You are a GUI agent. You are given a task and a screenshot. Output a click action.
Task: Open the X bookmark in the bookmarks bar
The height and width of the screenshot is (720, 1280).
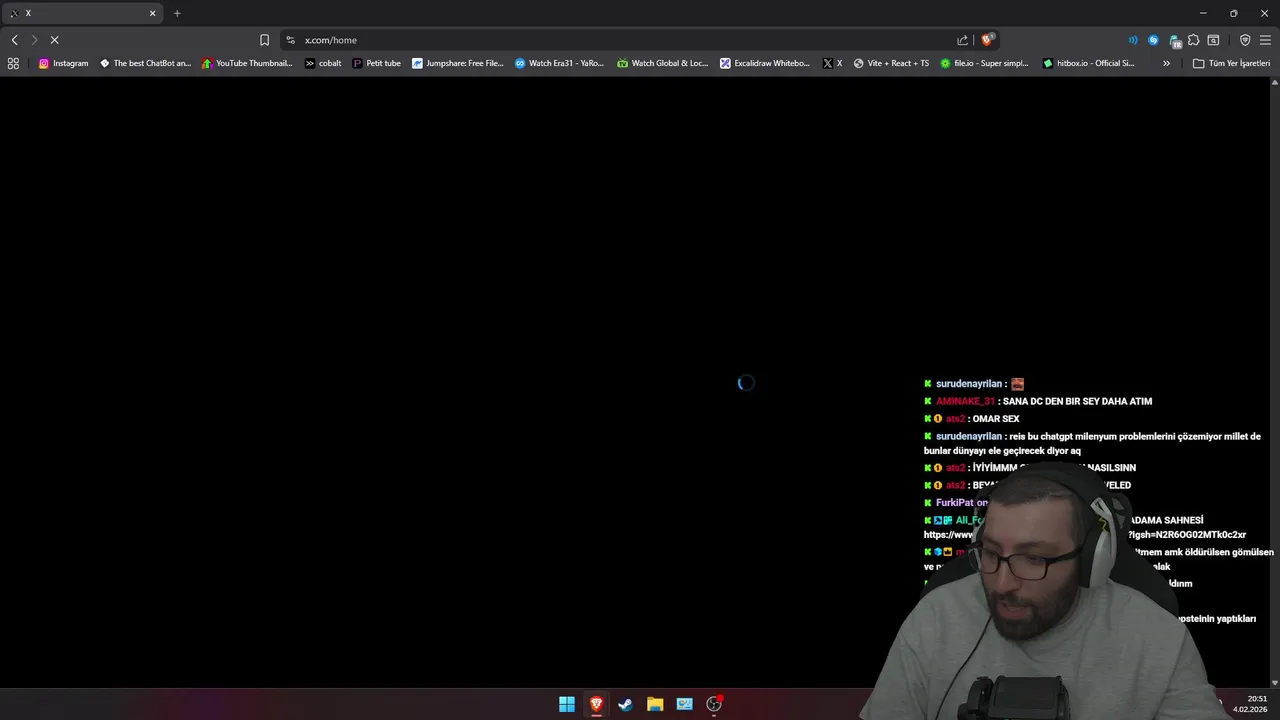point(832,63)
